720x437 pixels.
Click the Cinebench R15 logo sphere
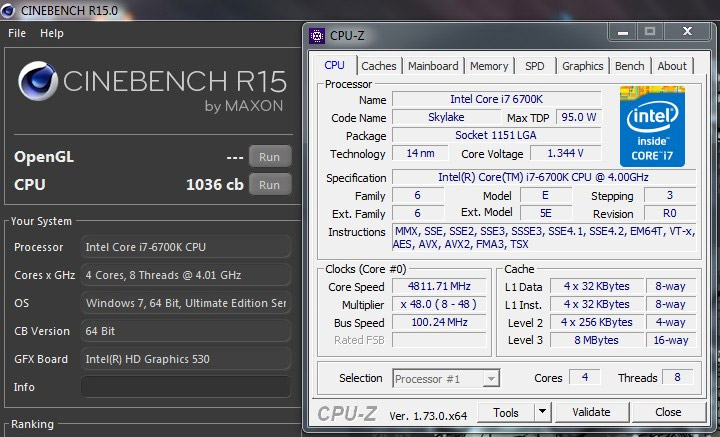38,81
